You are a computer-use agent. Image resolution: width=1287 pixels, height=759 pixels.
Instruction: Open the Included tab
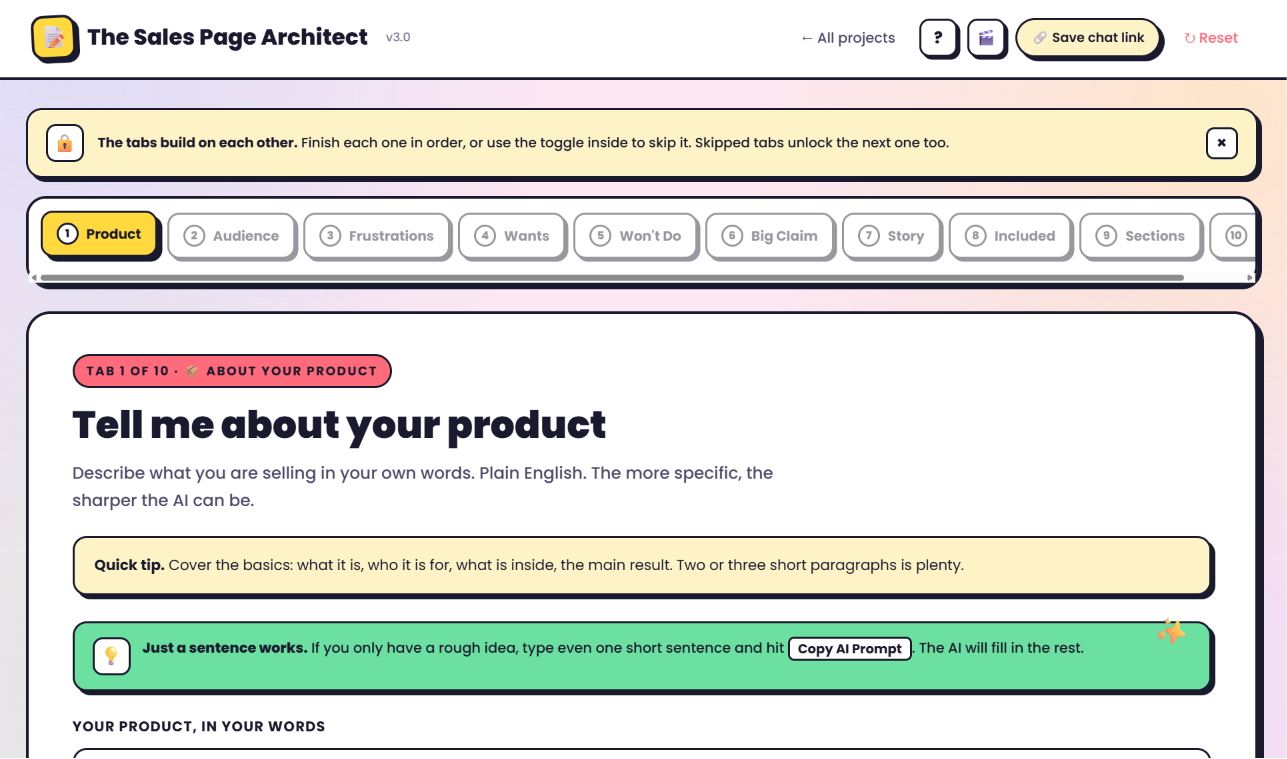[x=1010, y=236]
